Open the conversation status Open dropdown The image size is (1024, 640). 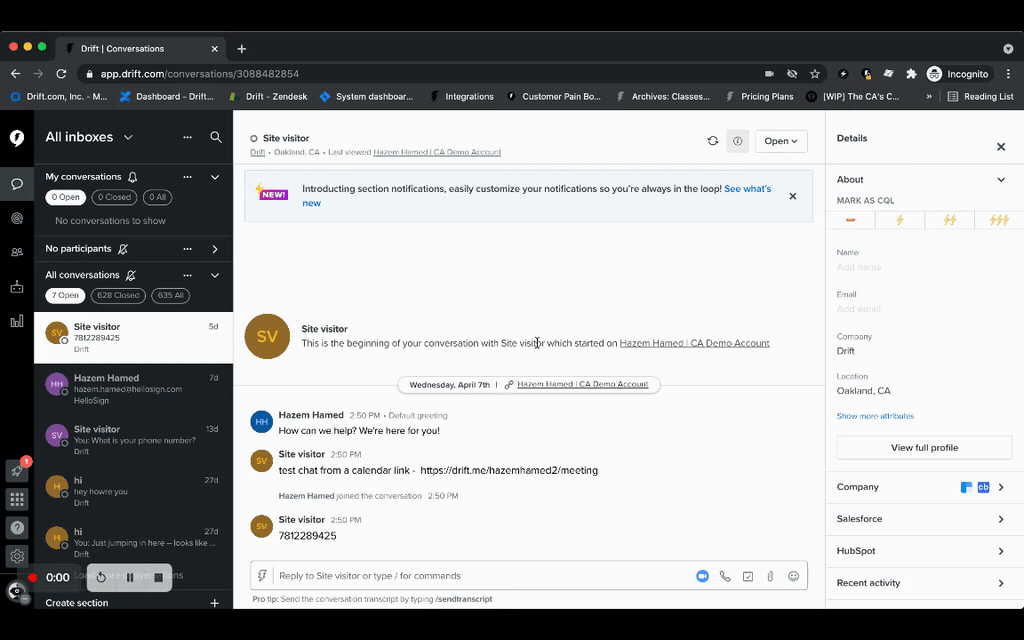point(781,141)
